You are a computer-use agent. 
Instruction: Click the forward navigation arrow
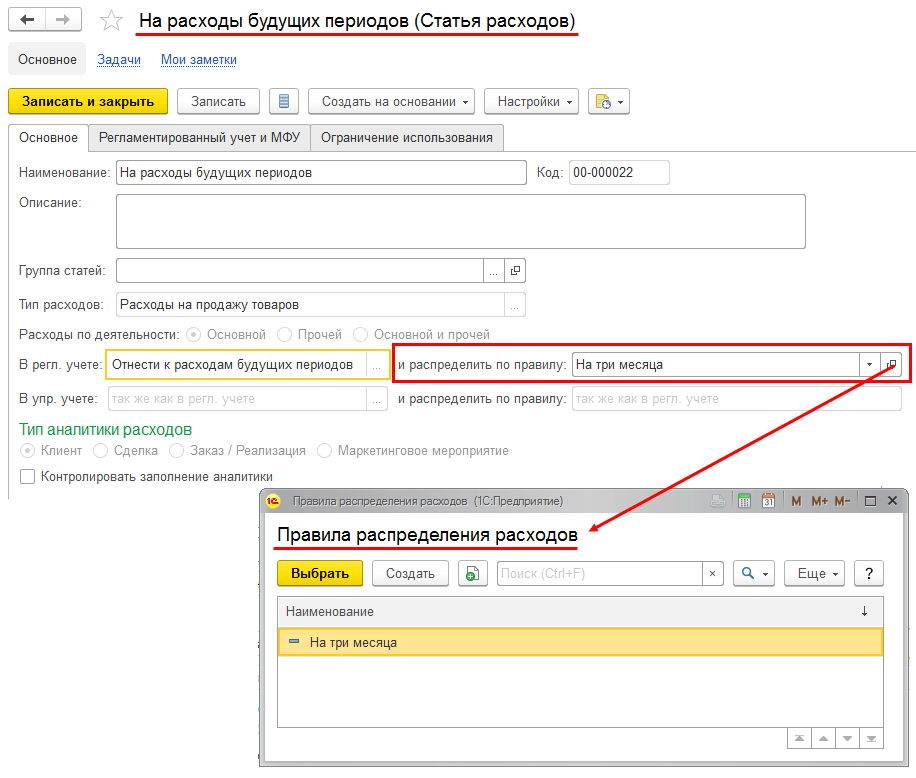click(62, 20)
